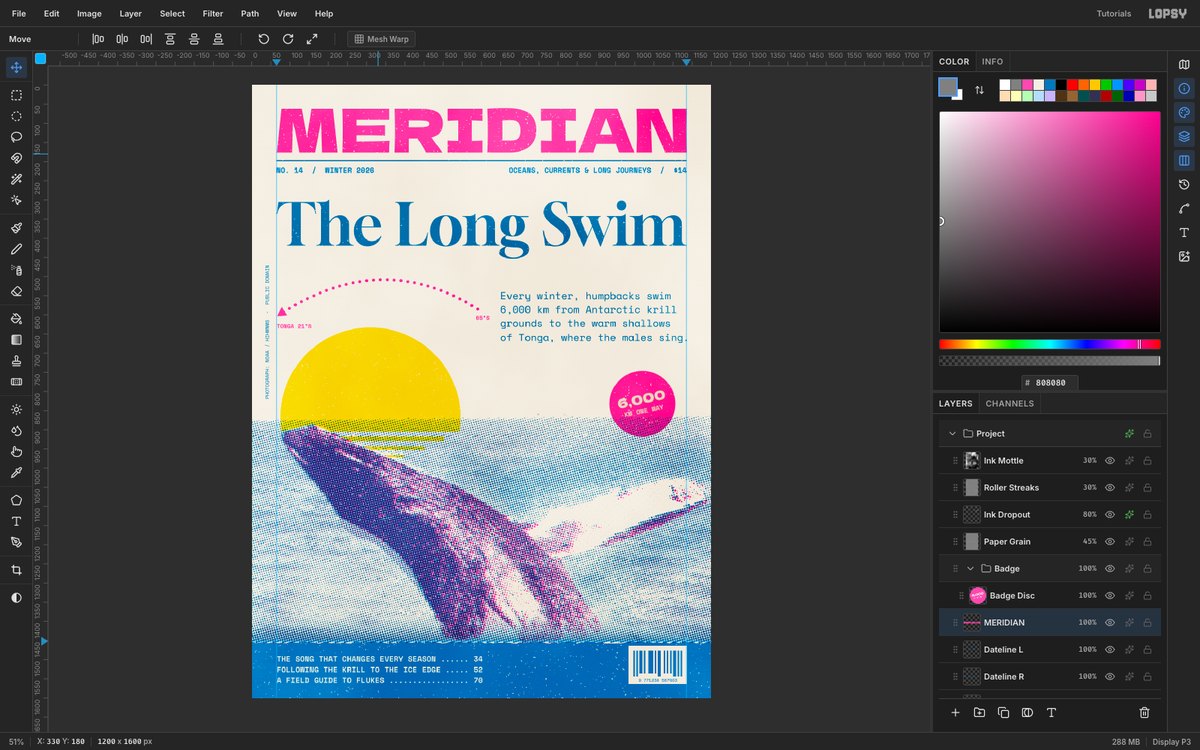Switch to the Info tab
1200x750 pixels.
click(x=992, y=62)
